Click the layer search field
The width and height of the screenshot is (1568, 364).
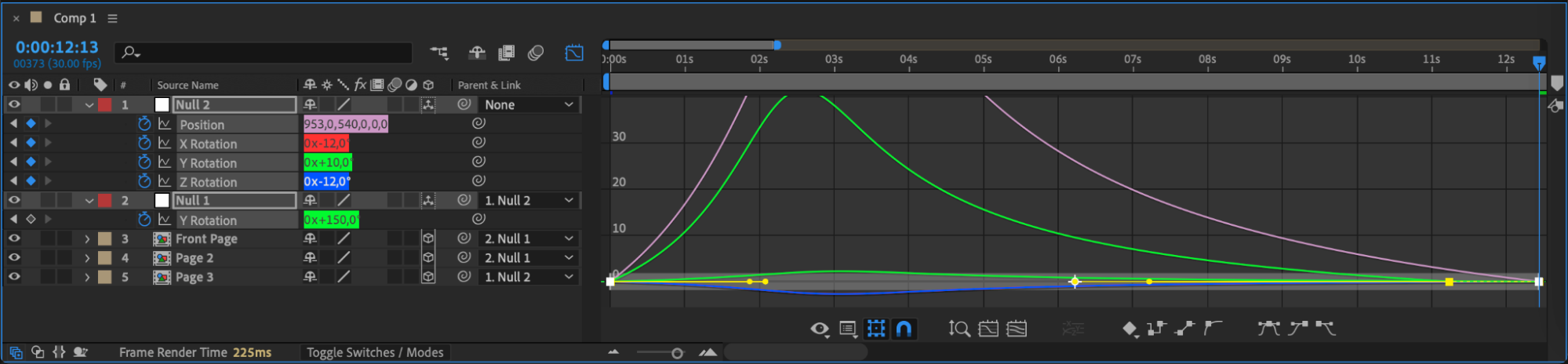(x=264, y=53)
